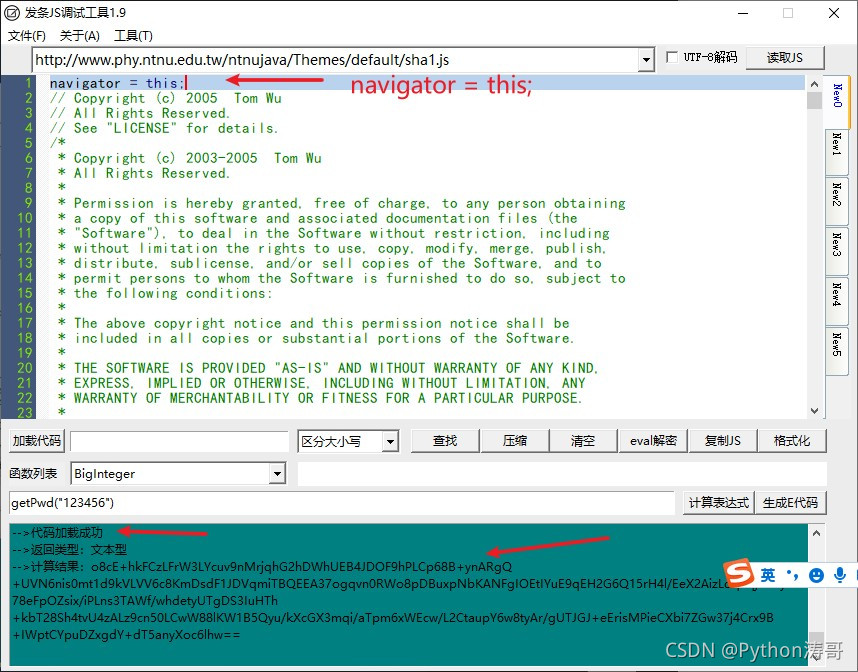Click the code editor scrollbar thumb
The height and width of the screenshot is (672, 858).
(x=814, y=101)
